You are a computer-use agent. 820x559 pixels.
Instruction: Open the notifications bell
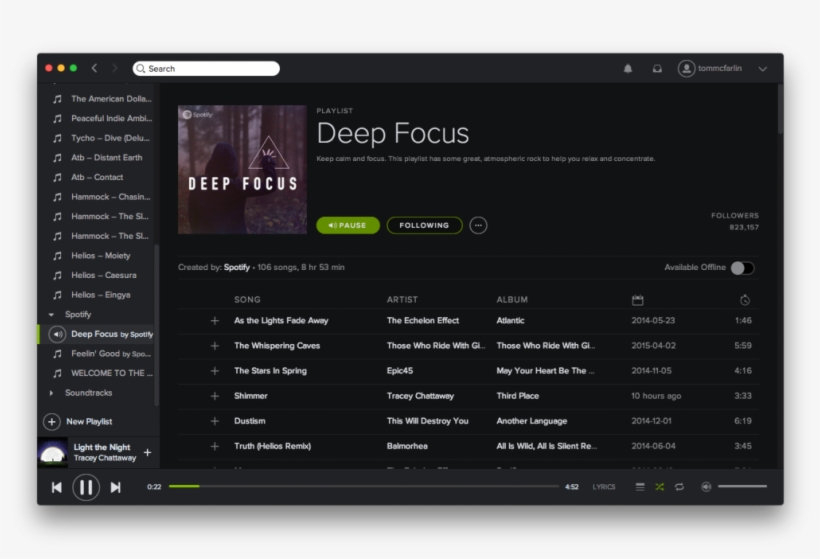click(628, 69)
